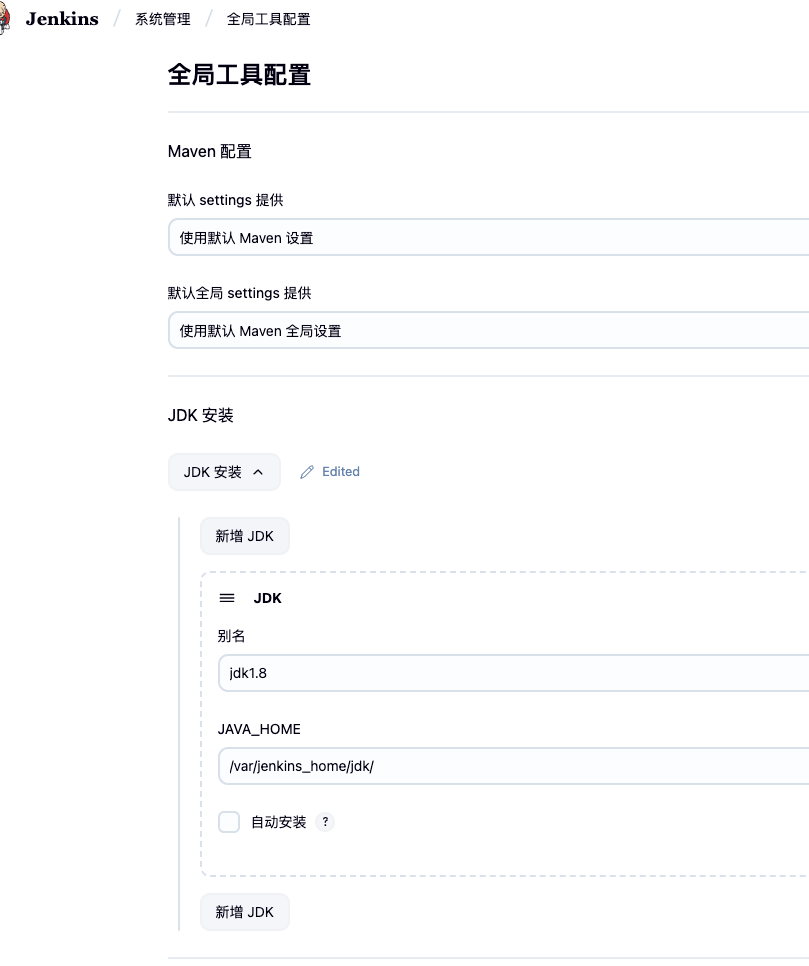
Task: Click the Jenkins butler logo icon
Action: click(4, 19)
